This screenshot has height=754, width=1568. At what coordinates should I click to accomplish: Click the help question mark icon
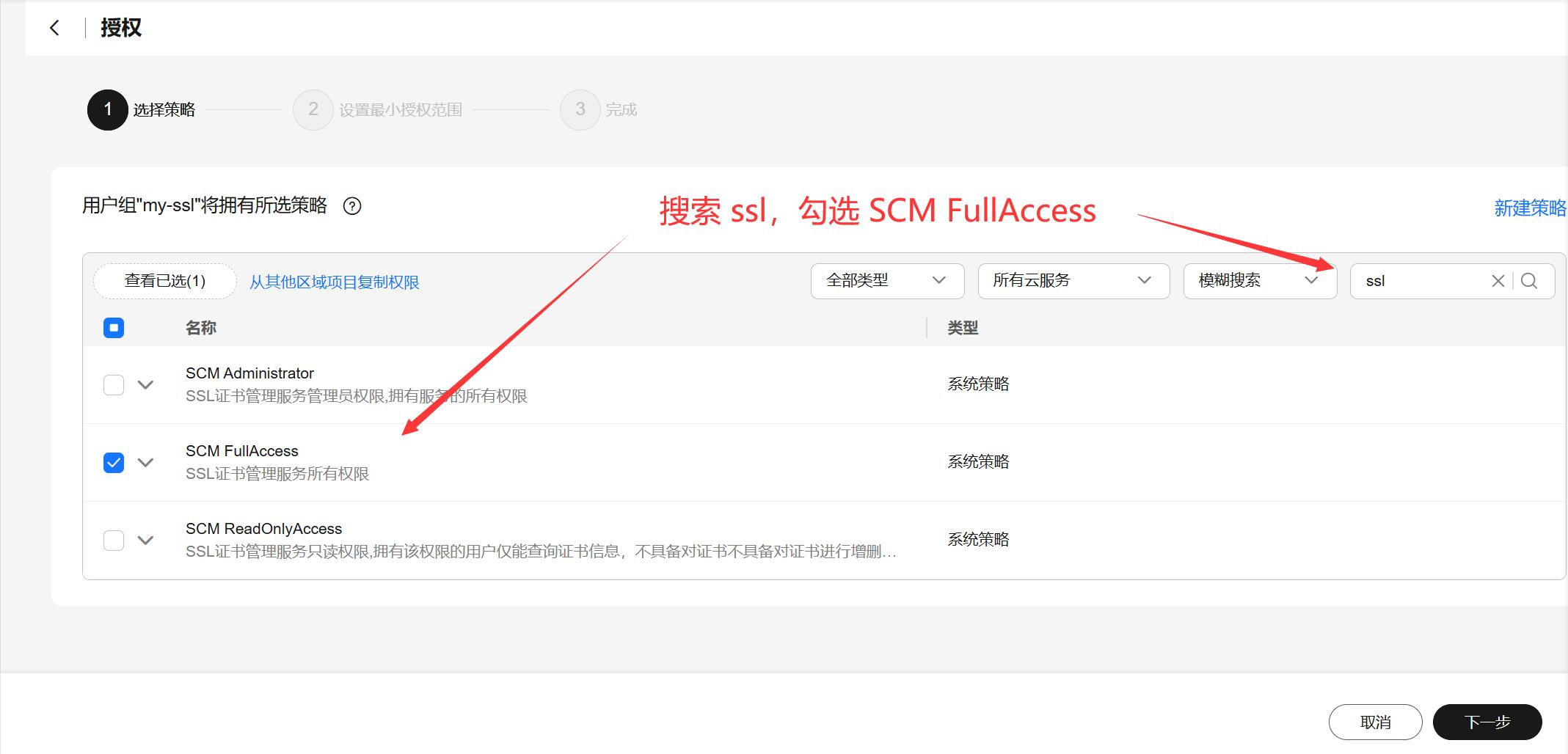tap(352, 207)
